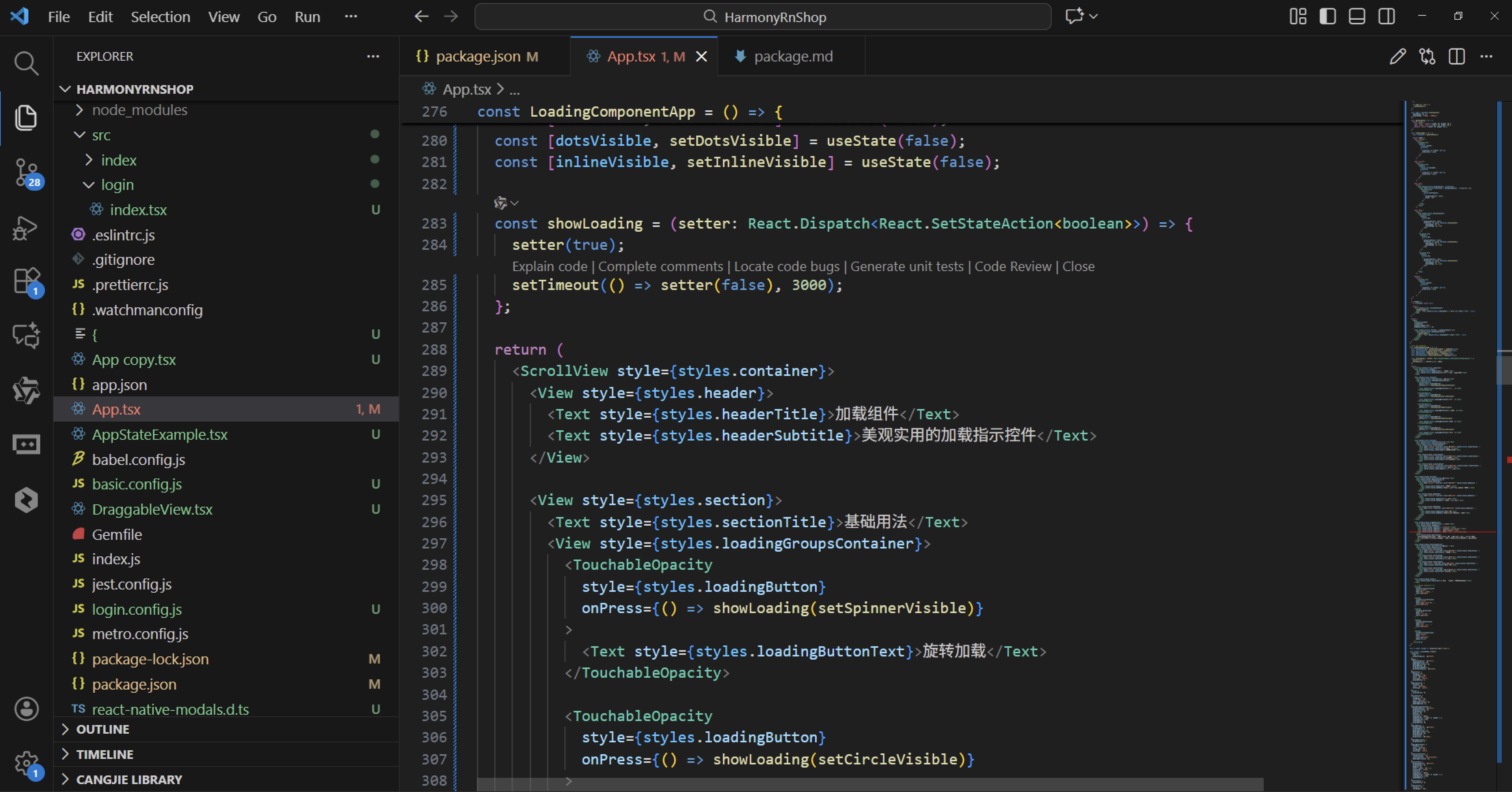Expand the node_modules folder
Viewport: 1512px width, 792px height.
pos(139,110)
